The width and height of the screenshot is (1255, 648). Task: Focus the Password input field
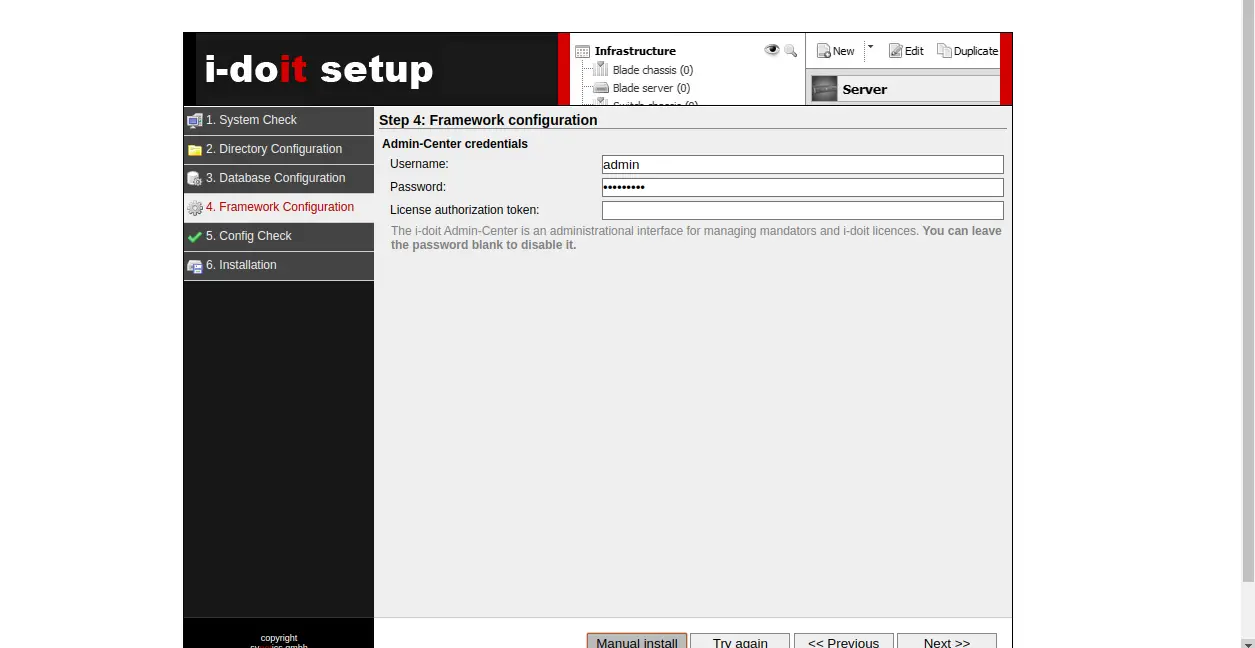pyautogui.click(x=802, y=187)
